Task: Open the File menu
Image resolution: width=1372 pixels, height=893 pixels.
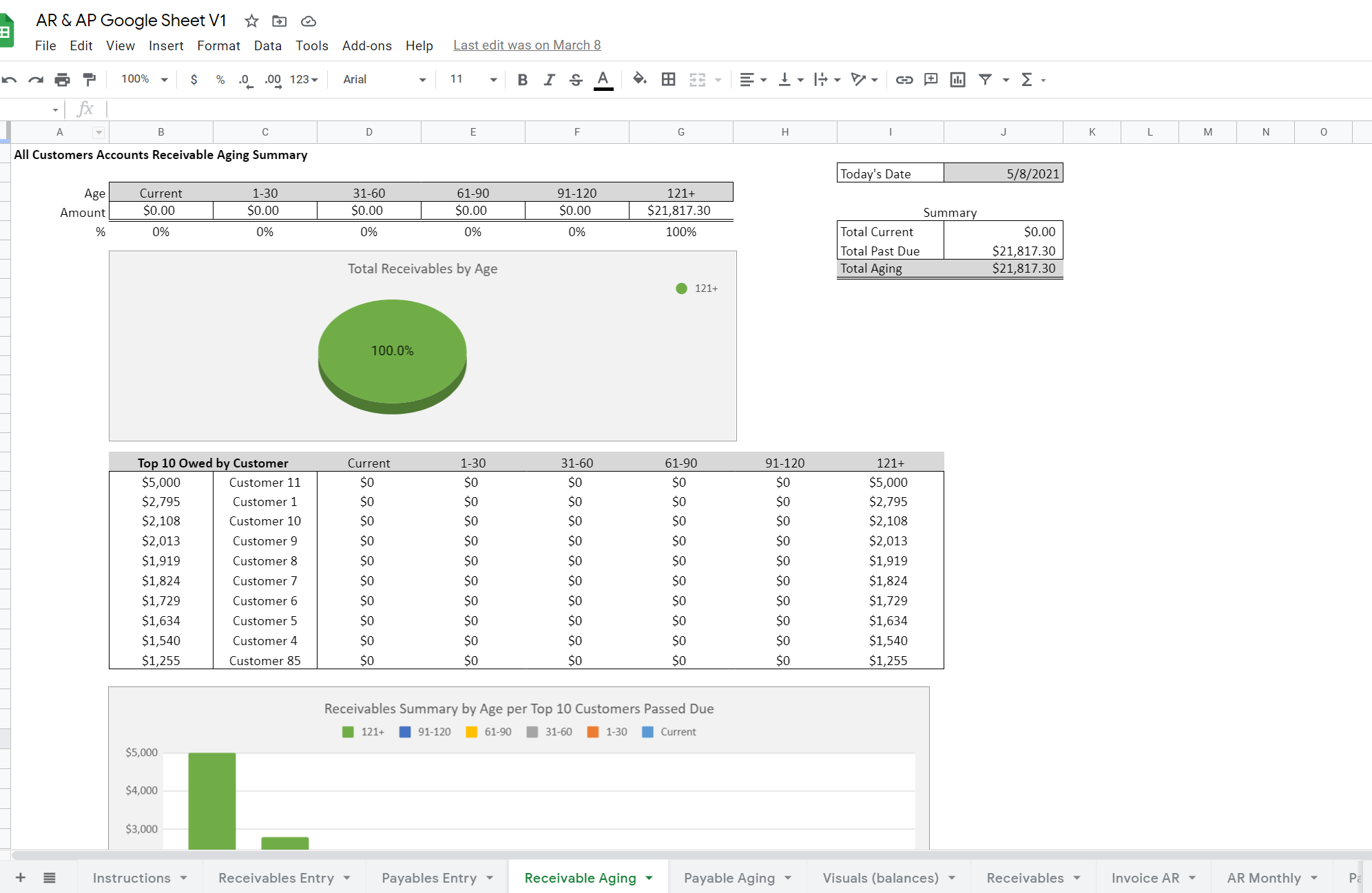Action: pyautogui.click(x=45, y=45)
